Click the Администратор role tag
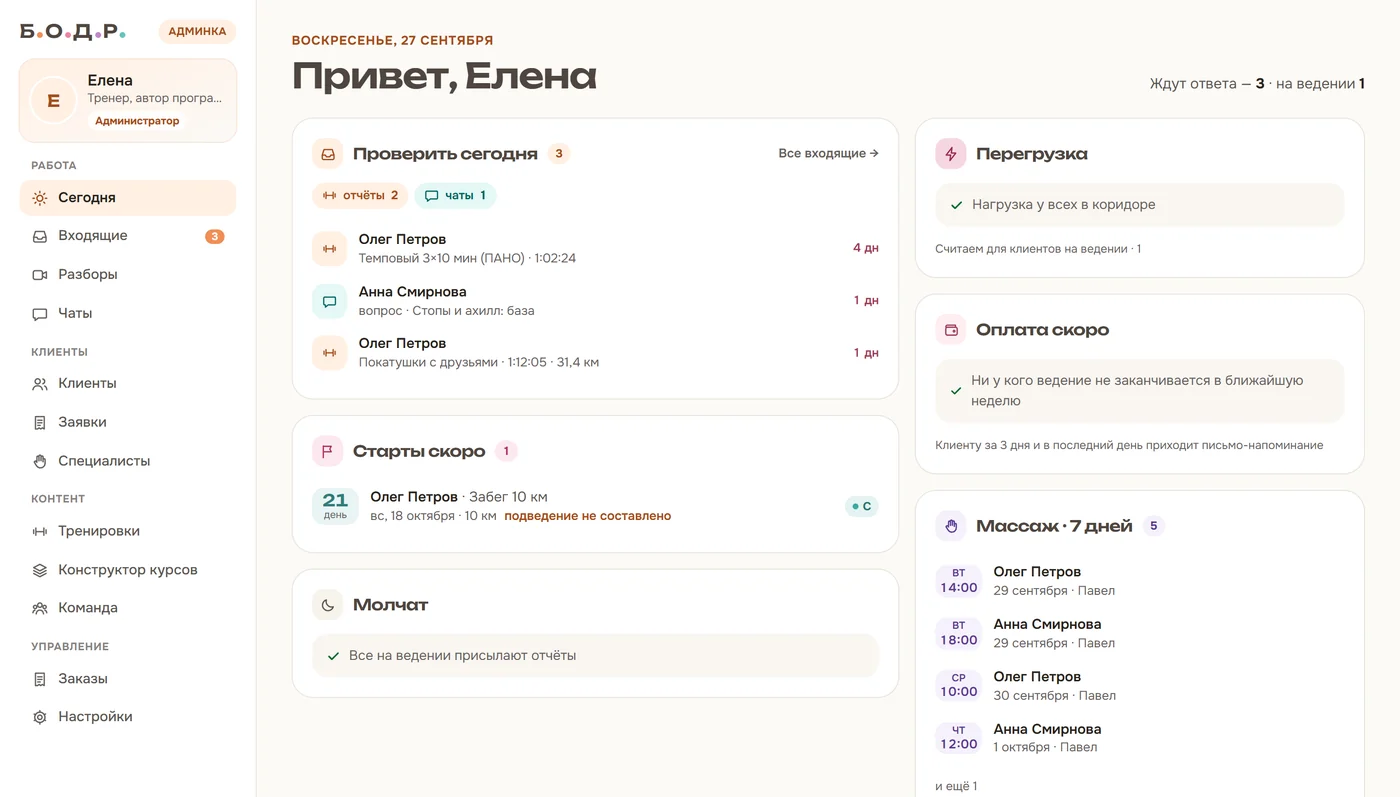Image resolution: width=1400 pixels, height=797 pixels. point(137,121)
